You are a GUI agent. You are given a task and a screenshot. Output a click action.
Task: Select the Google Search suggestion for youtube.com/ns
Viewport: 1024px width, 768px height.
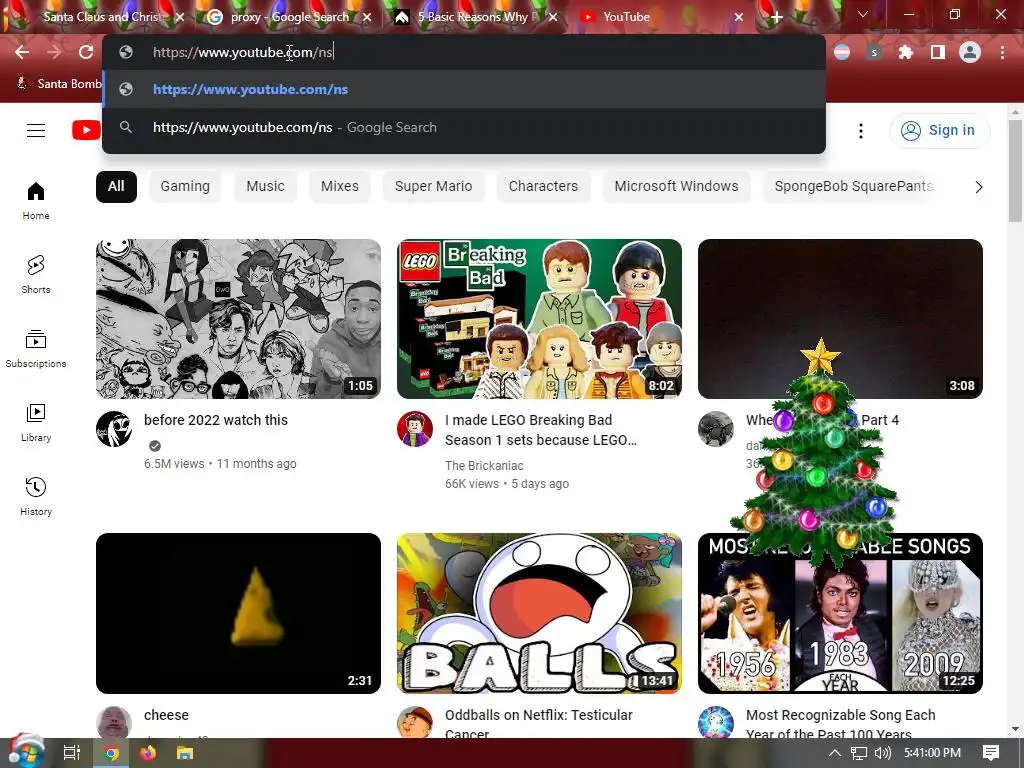[464, 127]
